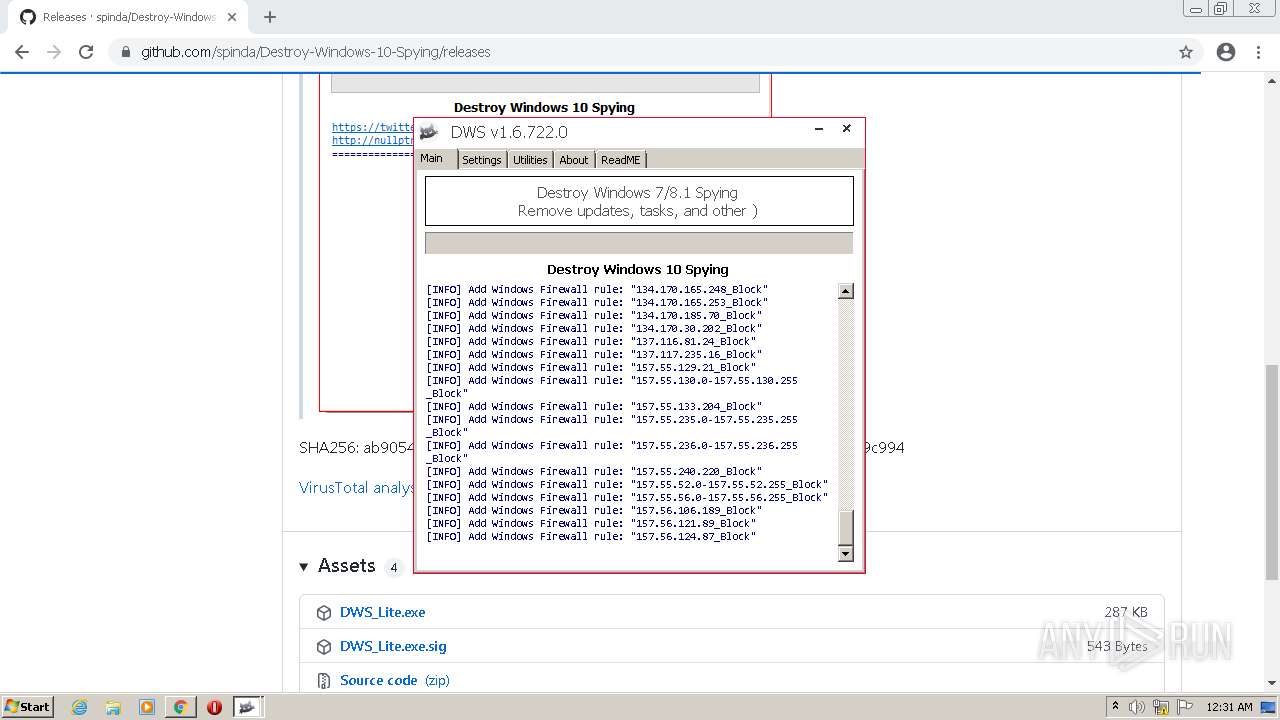Click the DWS log scrollbar up arrow
The image size is (1280, 720).
846,291
